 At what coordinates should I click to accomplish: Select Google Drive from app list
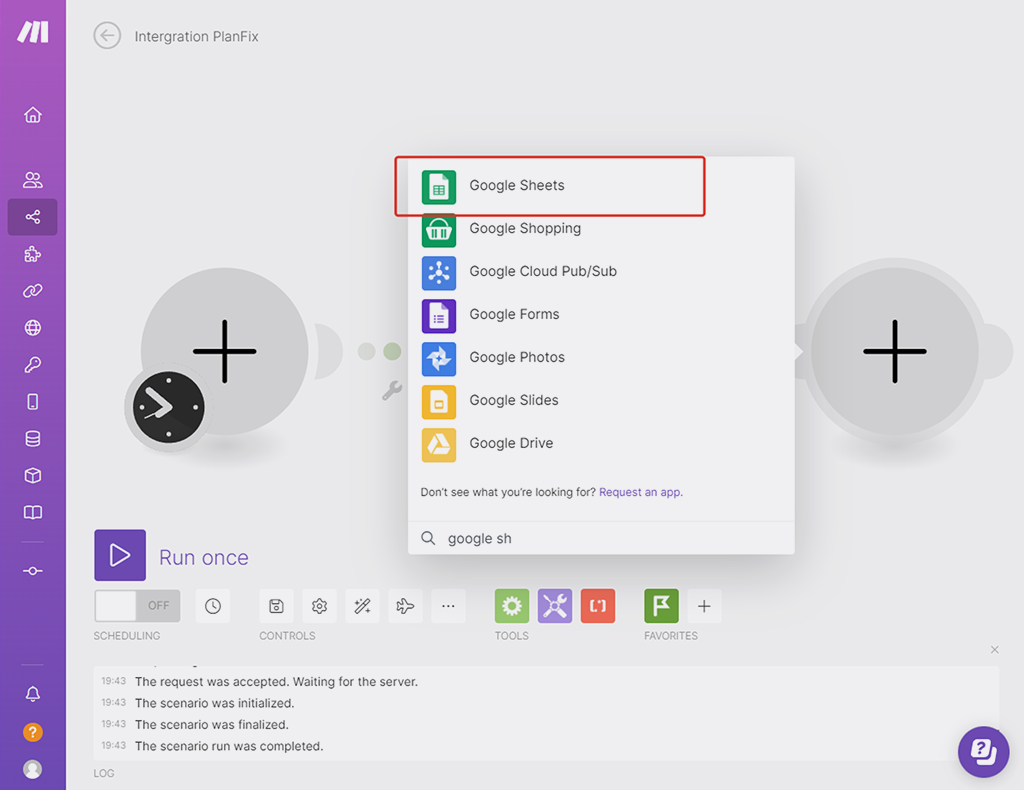click(x=601, y=444)
